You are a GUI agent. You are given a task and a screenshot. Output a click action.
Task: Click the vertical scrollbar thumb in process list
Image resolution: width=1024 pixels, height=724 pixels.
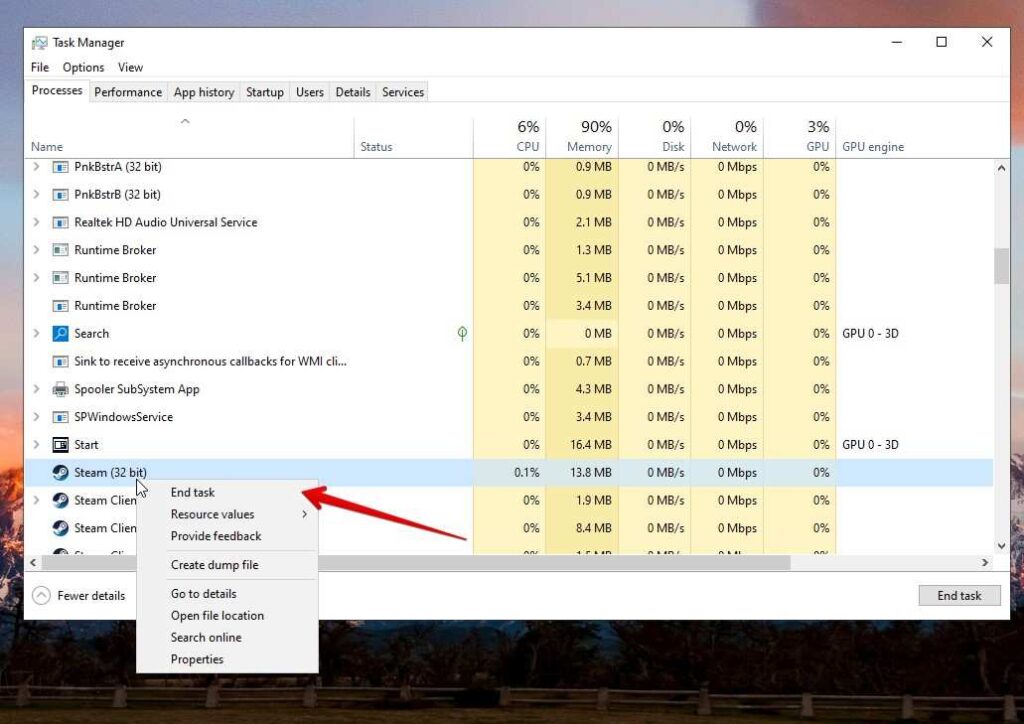(x=1001, y=266)
